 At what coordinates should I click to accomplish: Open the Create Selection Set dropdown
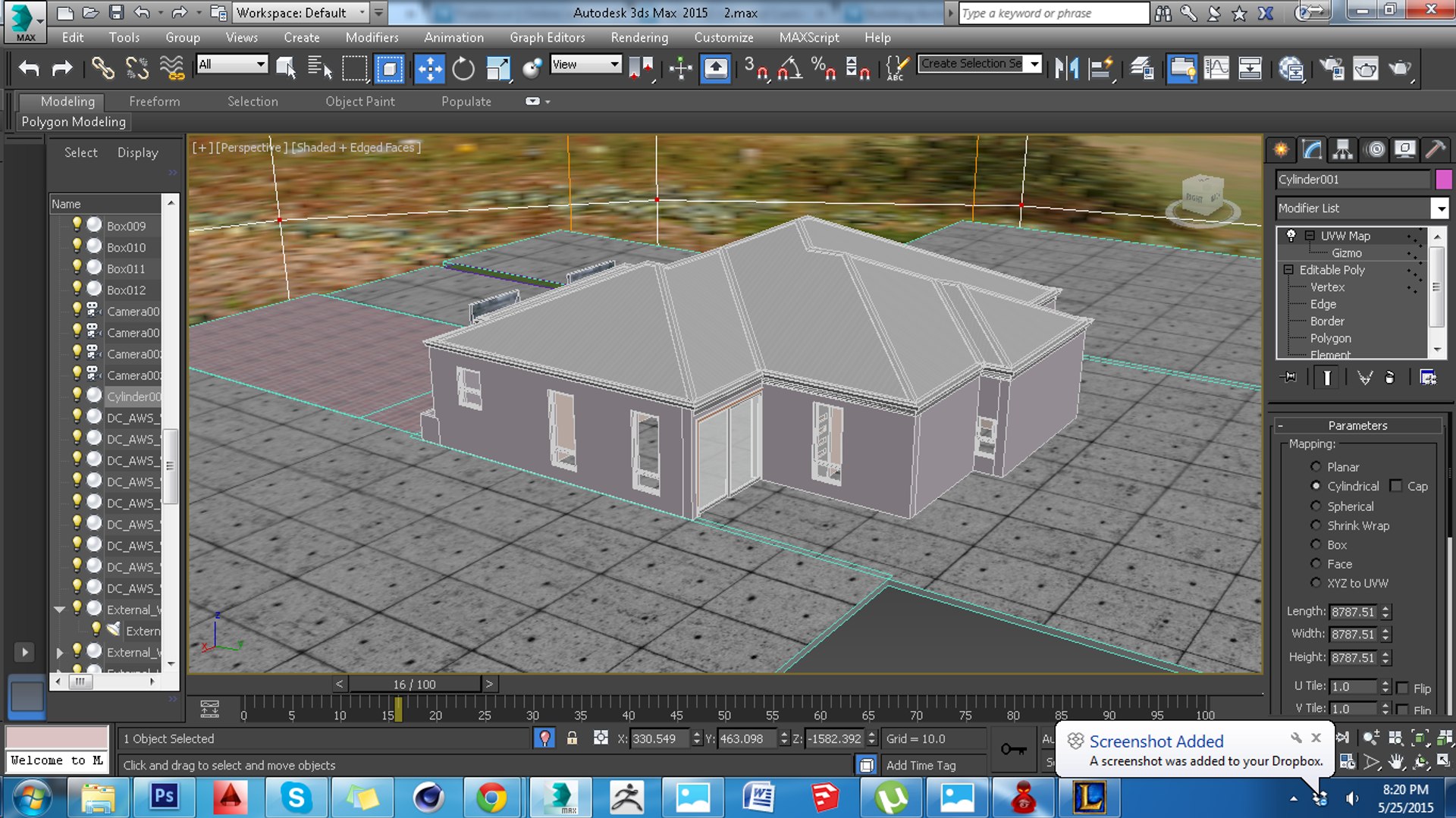pyautogui.click(x=1034, y=64)
